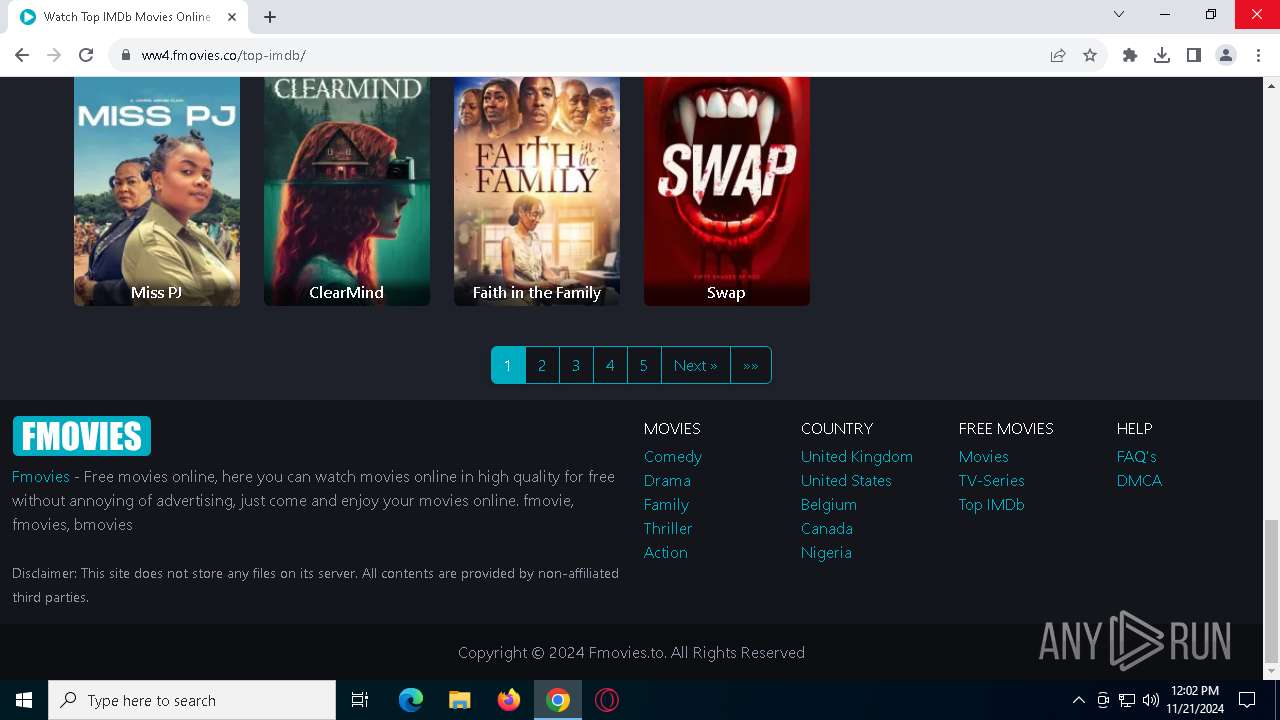Click the address bar URL field
Screen dimensions: 1280x720
click(x=580, y=55)
